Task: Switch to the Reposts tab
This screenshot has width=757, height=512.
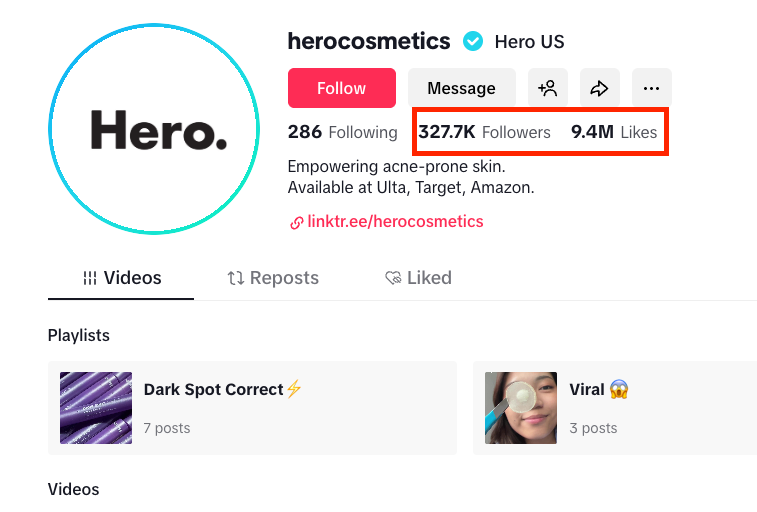Action: click(x=273, y=278)
